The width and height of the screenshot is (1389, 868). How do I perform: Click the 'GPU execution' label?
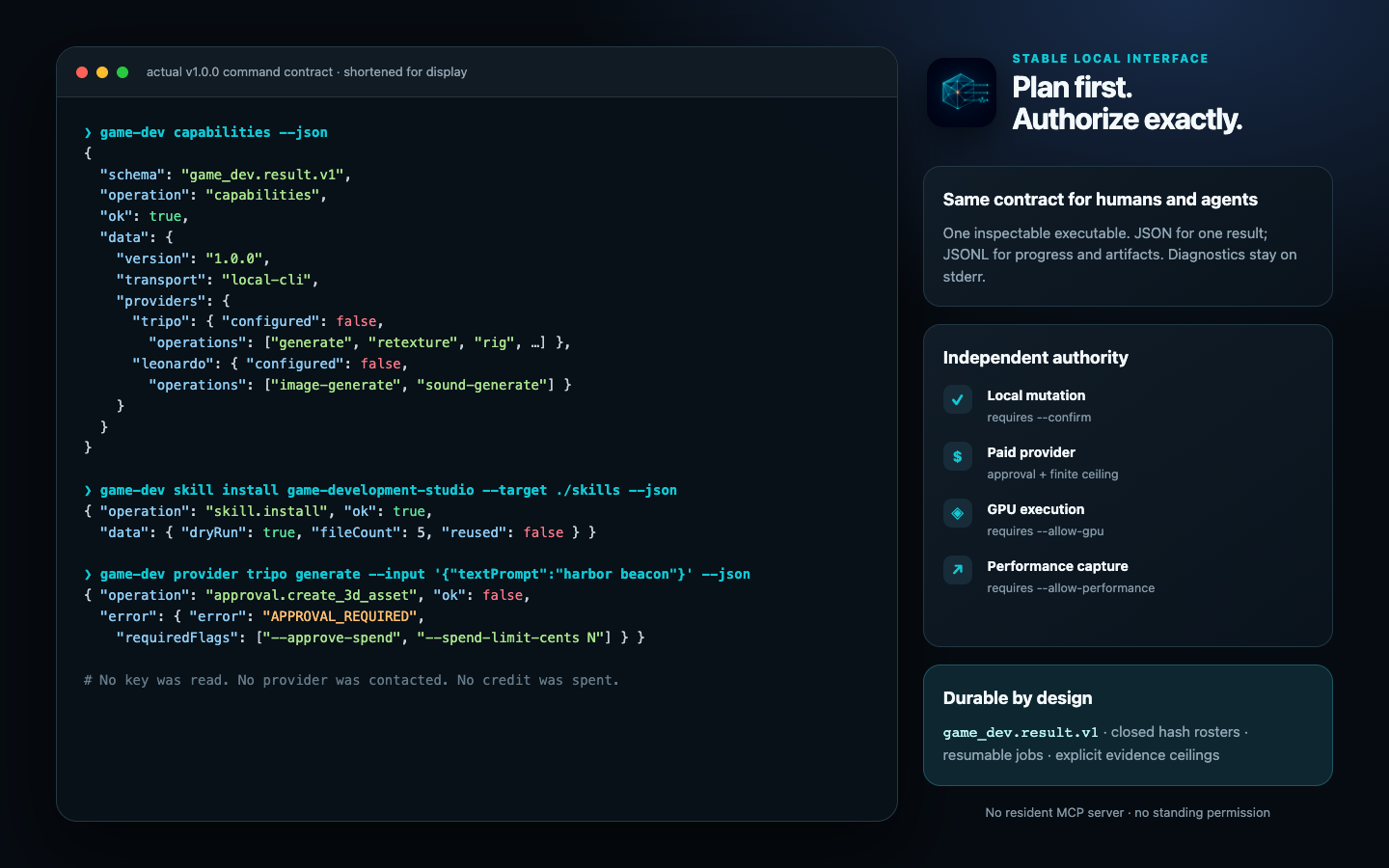(x=1036, y=509)
